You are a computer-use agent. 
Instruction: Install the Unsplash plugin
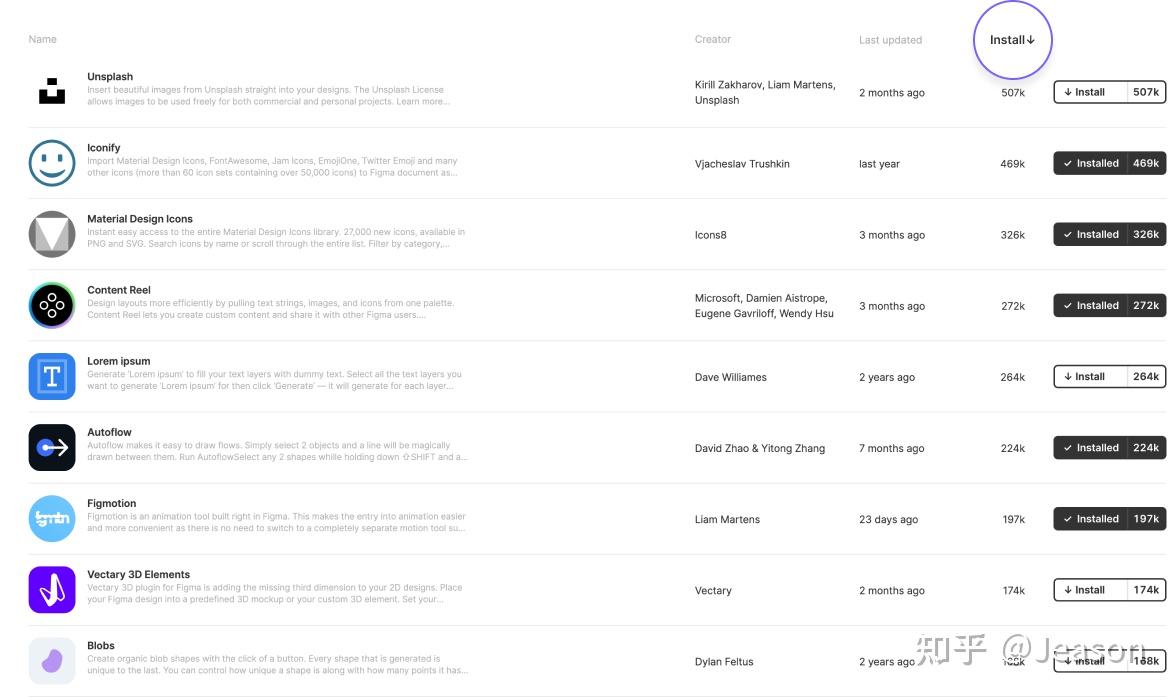tap(1090, 92)
